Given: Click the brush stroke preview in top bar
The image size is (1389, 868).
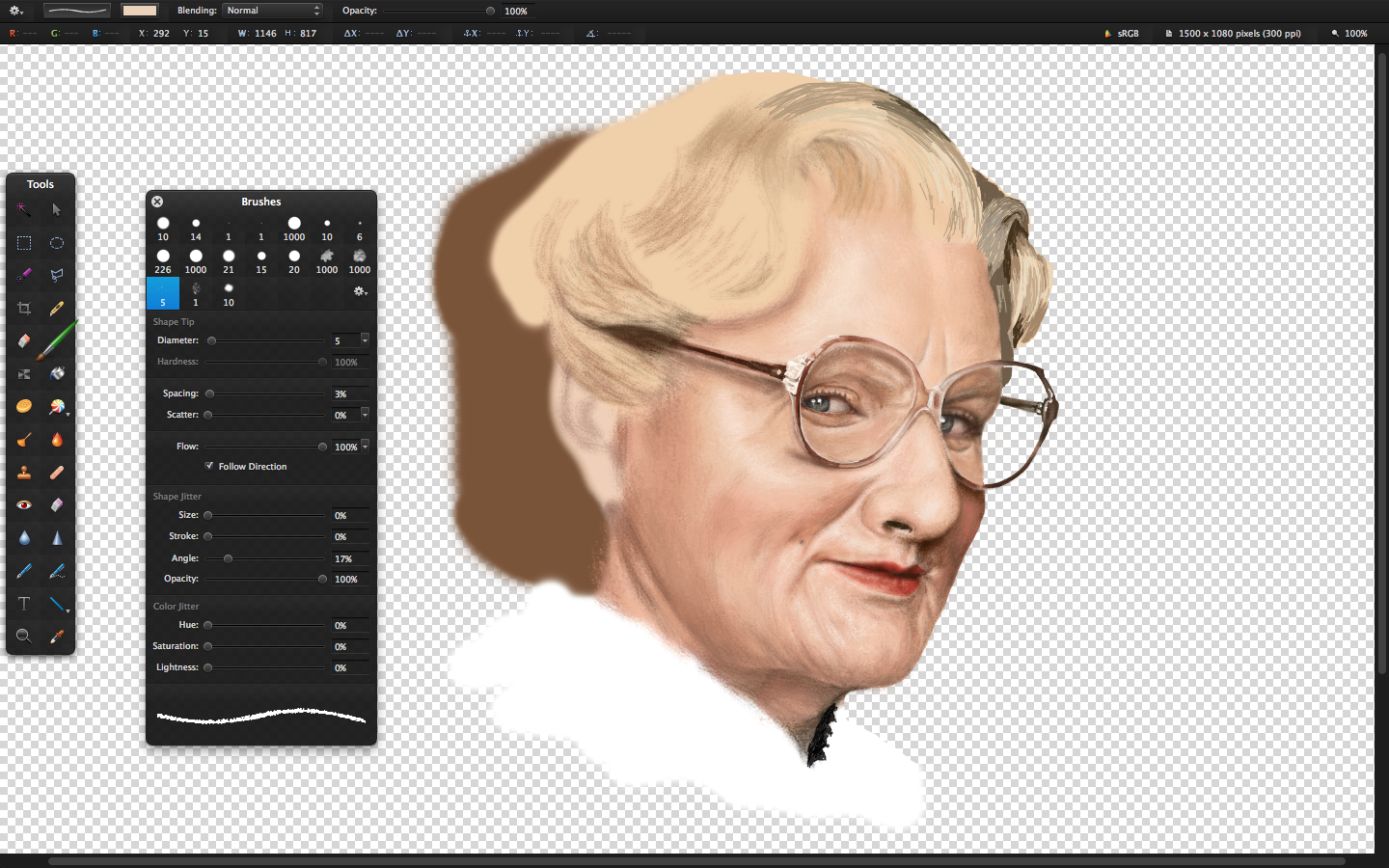Looking at the screenshot, I should pos(77,11).
